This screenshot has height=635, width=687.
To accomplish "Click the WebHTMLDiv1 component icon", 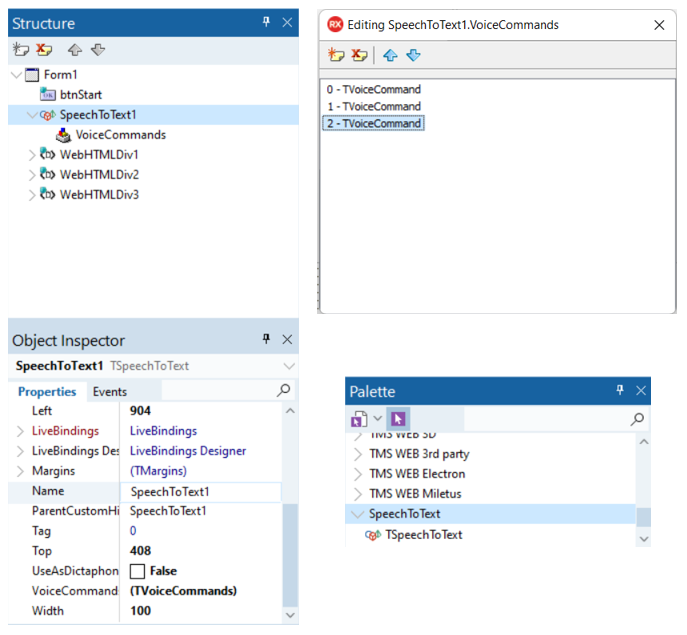I will tap(48, 154).
